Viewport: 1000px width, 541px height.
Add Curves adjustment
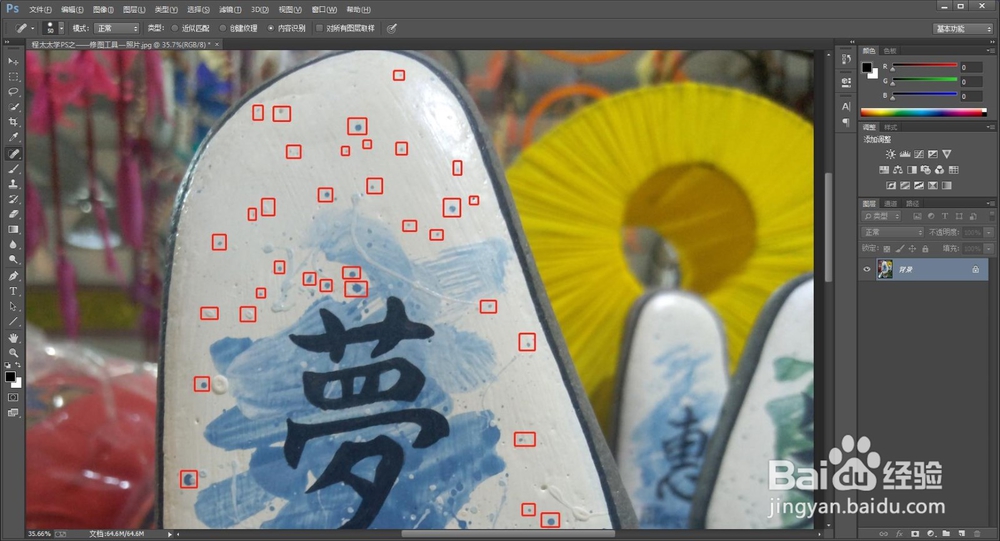pos(918,154)
